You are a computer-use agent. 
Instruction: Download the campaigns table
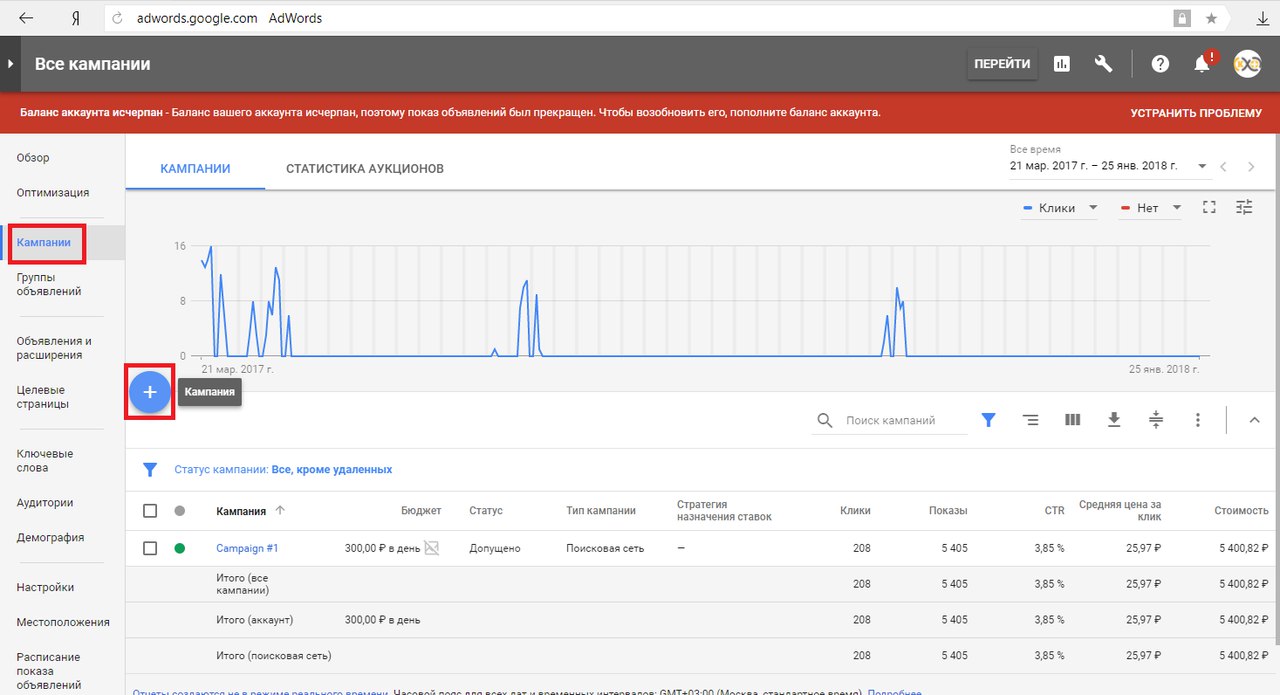1114,421
